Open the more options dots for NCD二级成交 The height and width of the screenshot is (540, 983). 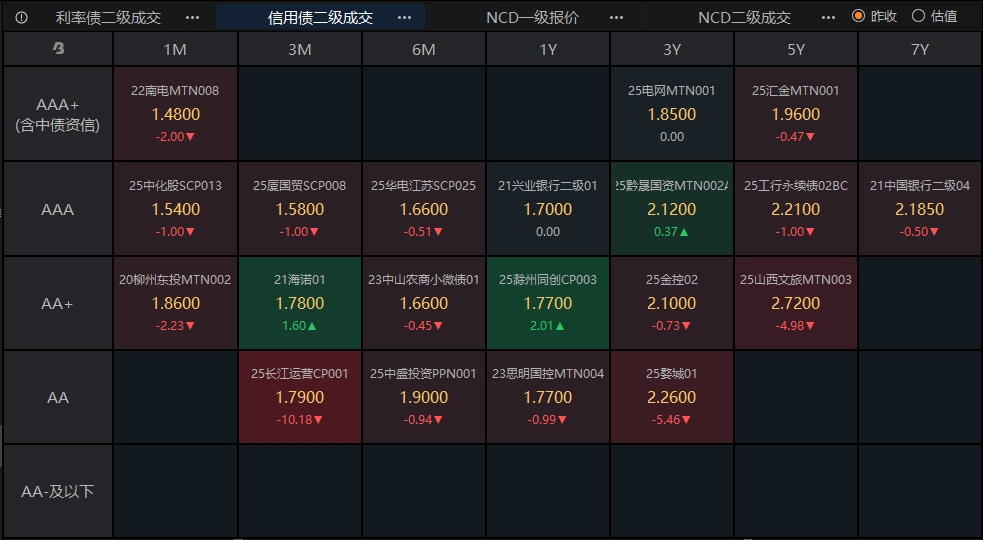tap(828, 17)
